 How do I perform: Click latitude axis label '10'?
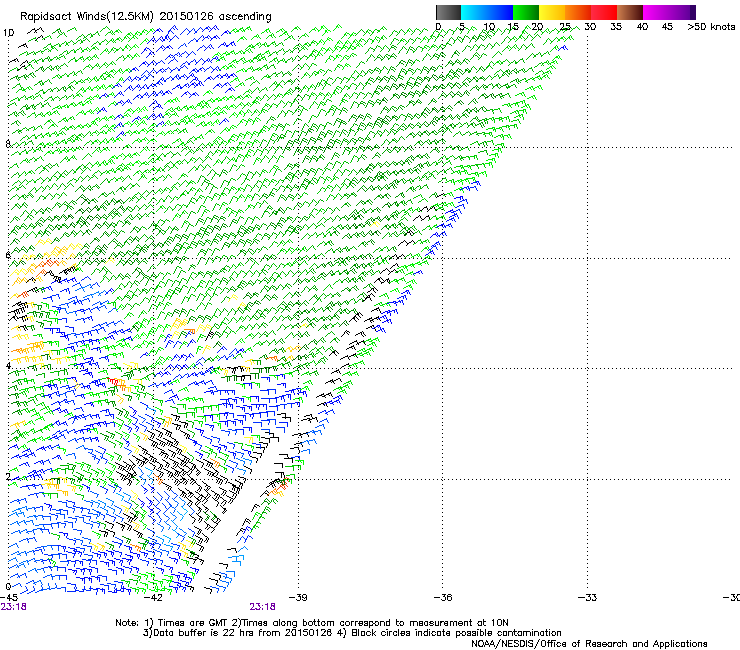click(x=8, y=33)
